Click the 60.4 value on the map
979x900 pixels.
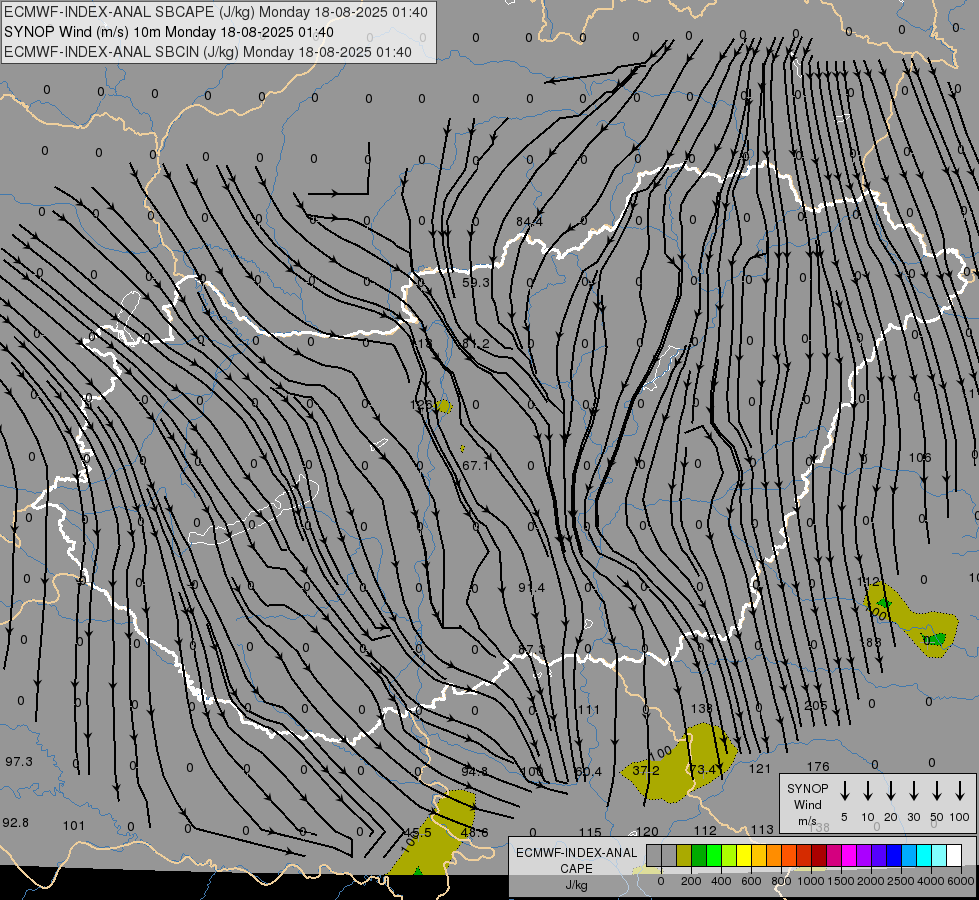[588, 772]
